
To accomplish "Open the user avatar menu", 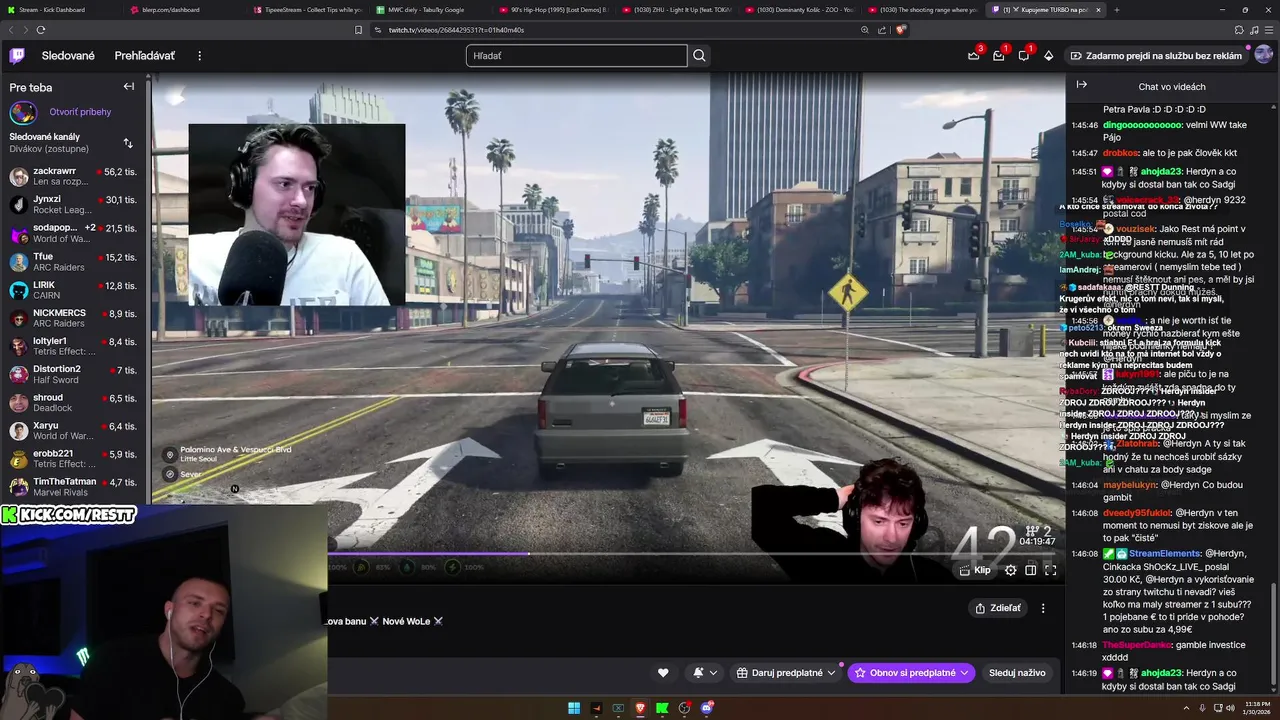I will click(x=1263, y=55).
